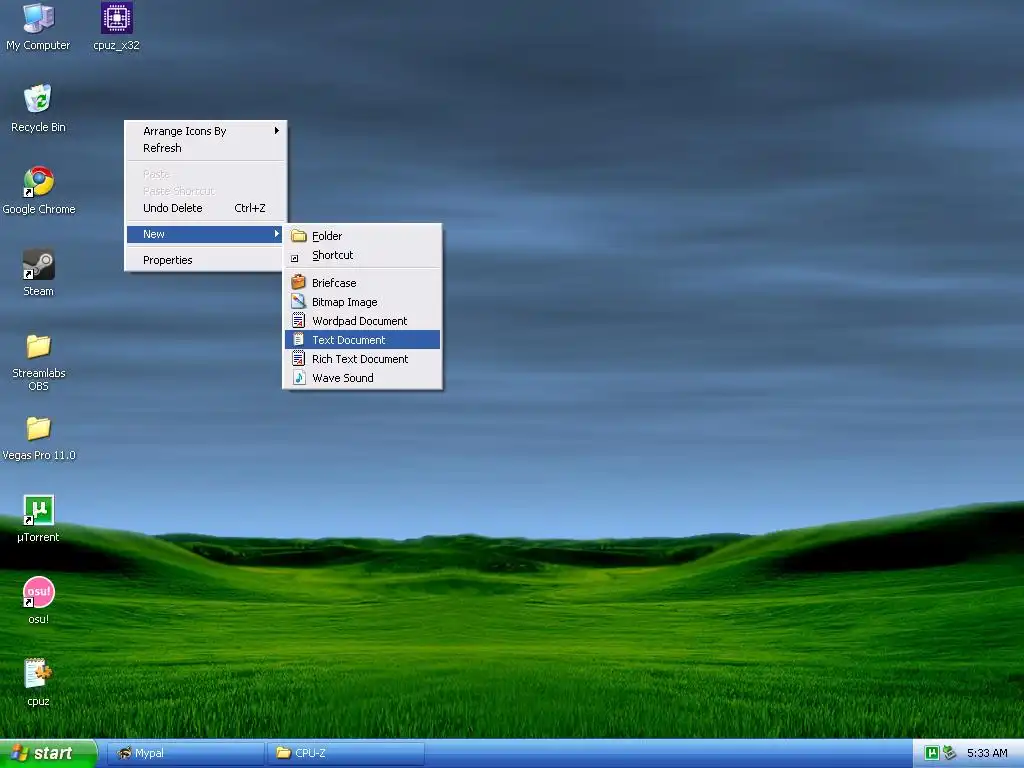The image size is (1024, 768).
Task: Select the Streamlabs OBS folder
Action: click(38, 361)
